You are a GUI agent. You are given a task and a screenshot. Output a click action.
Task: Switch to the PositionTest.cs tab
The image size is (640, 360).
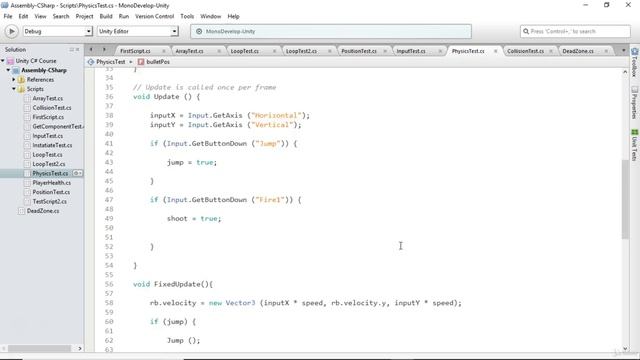pos(358,51)
